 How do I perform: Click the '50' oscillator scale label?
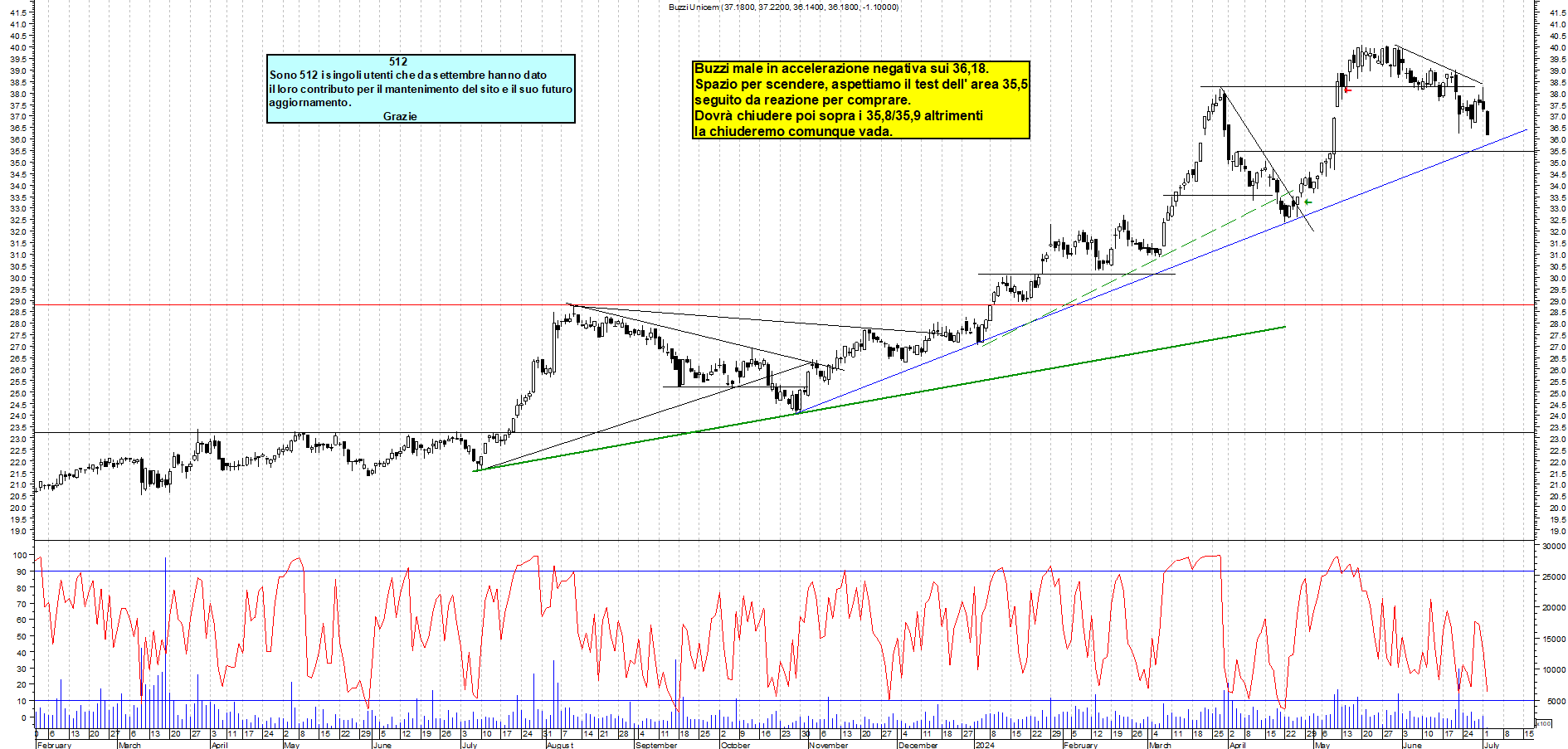[x=22, y=636]
